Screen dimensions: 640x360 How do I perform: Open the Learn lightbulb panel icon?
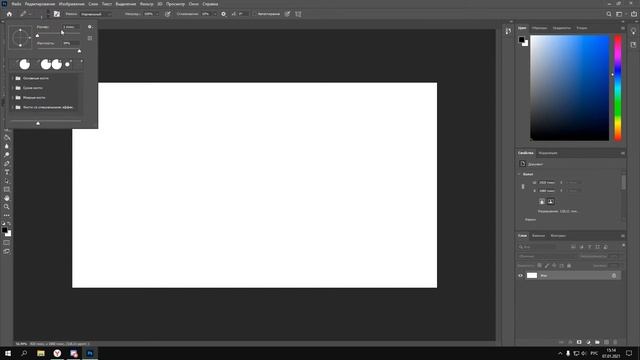pos(633,31)
